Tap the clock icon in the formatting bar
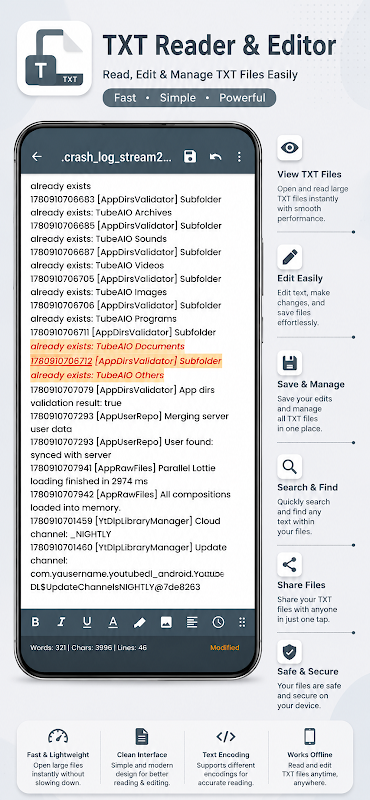Image resolution: width=370 pixels, height=800 pixels. point(218,622)
